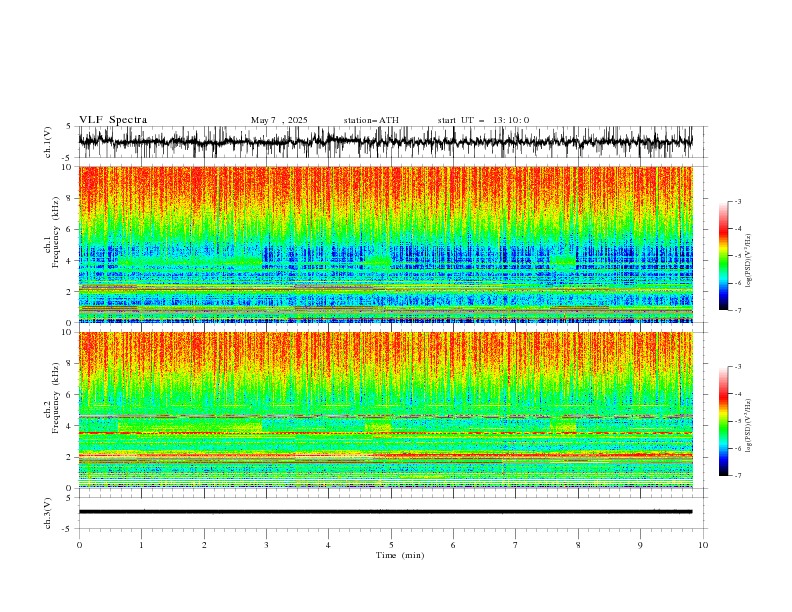Select the "ch.1(V)" waveform axis label
This screenshot has height=612, width=792.
coord(48,142)
